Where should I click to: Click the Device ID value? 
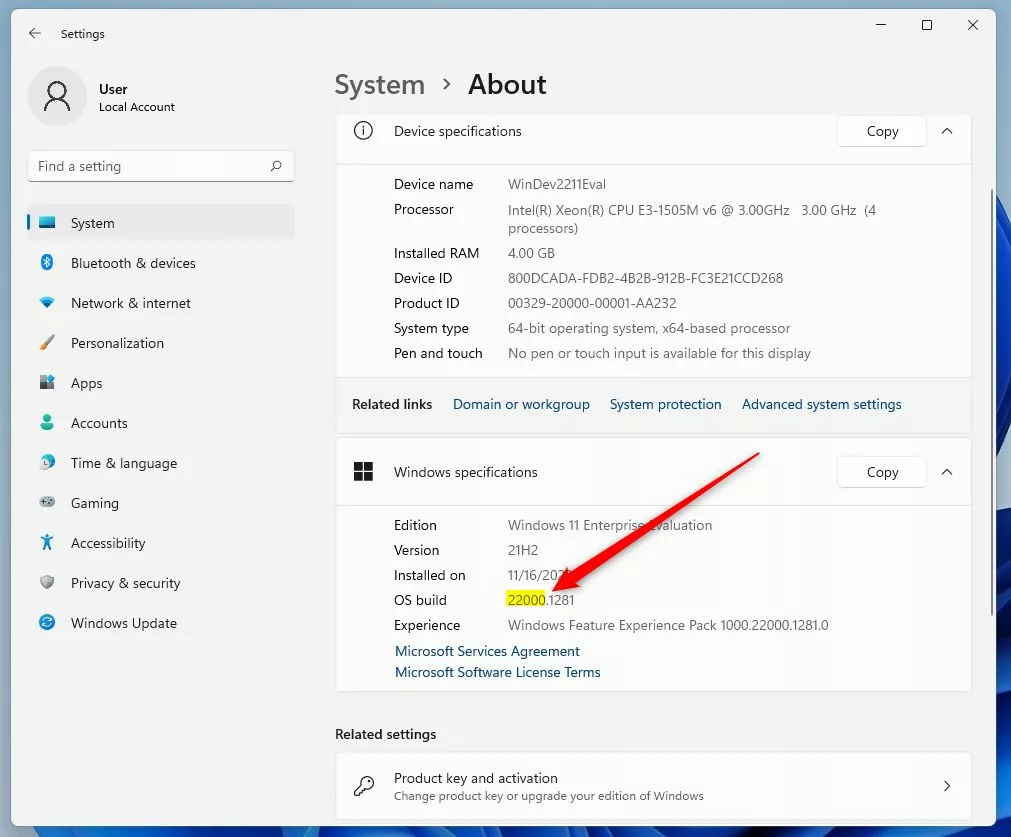pyautogui.click(x=645, y=279)
